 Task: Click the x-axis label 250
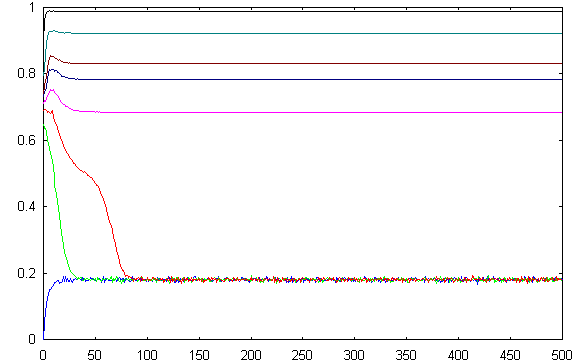(302, 355)
